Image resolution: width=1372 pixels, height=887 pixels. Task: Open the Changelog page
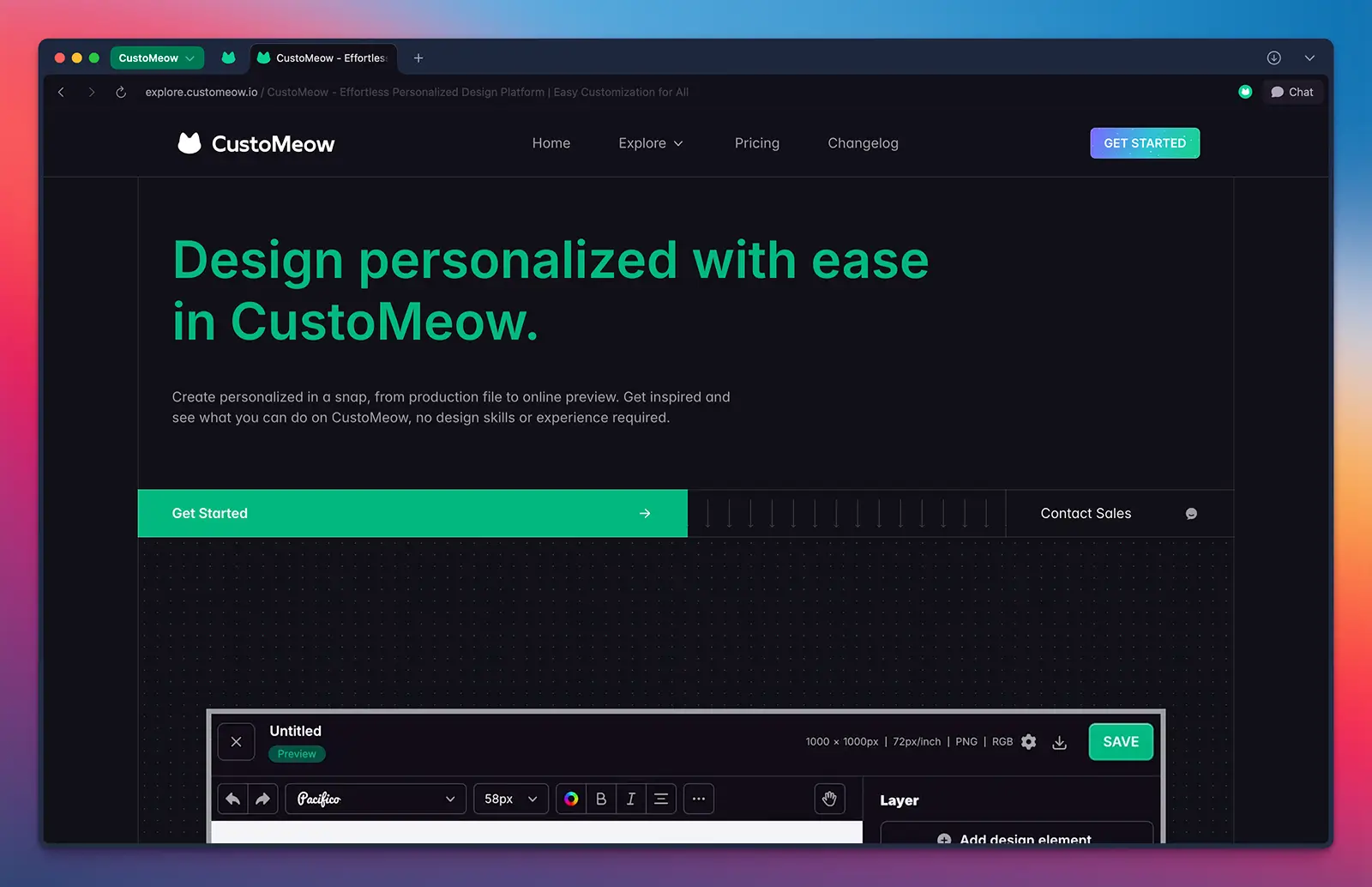point(863,143)
